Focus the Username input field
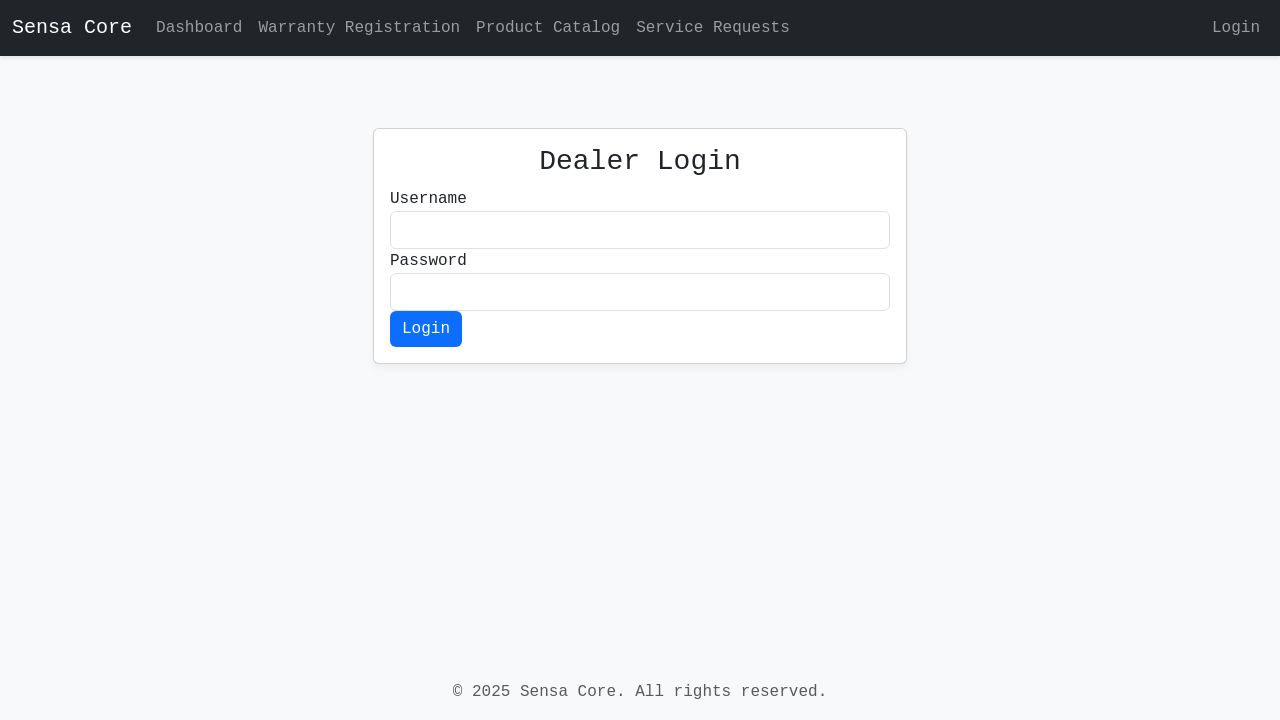This screenshot has width=1280, height=720. 640,230
